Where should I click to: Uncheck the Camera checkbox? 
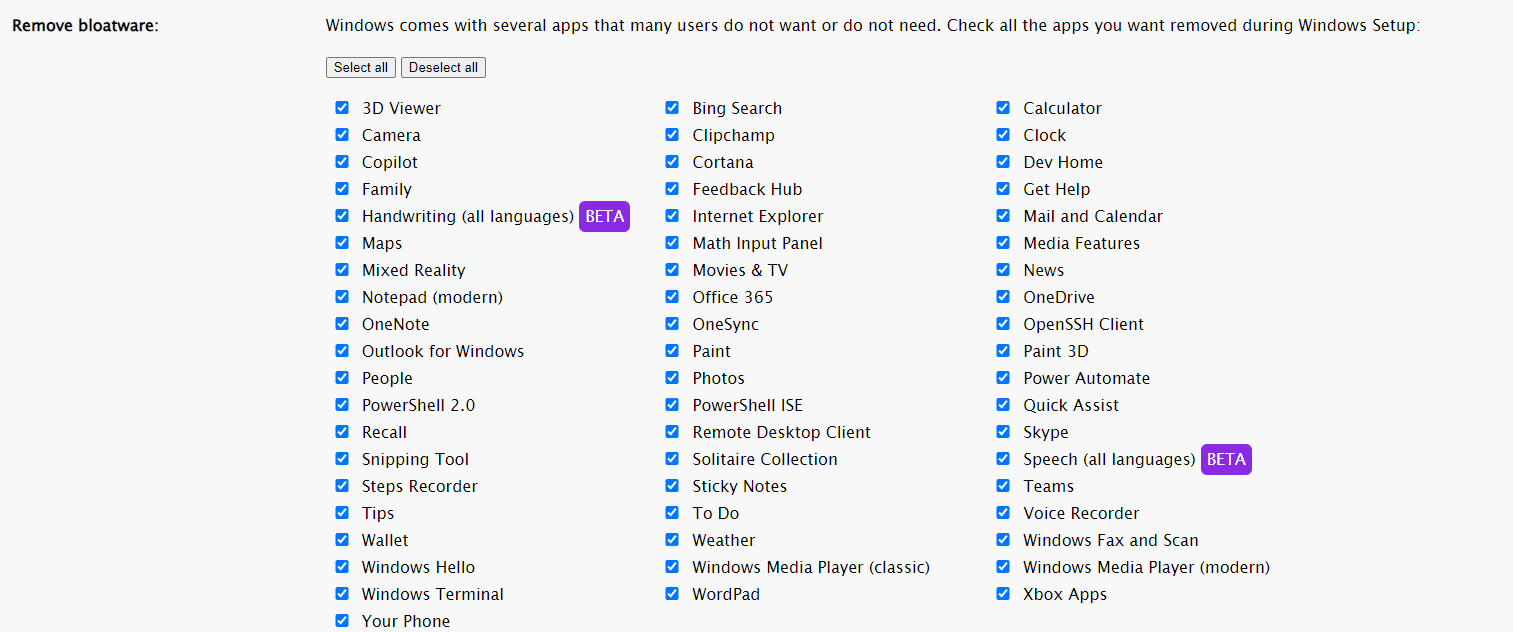pyautogui.click(x=342, y=135)
